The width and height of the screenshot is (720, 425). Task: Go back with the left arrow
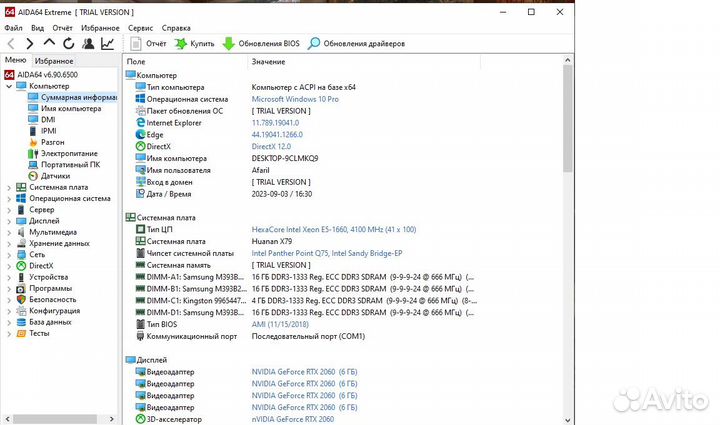pos(11,44)
